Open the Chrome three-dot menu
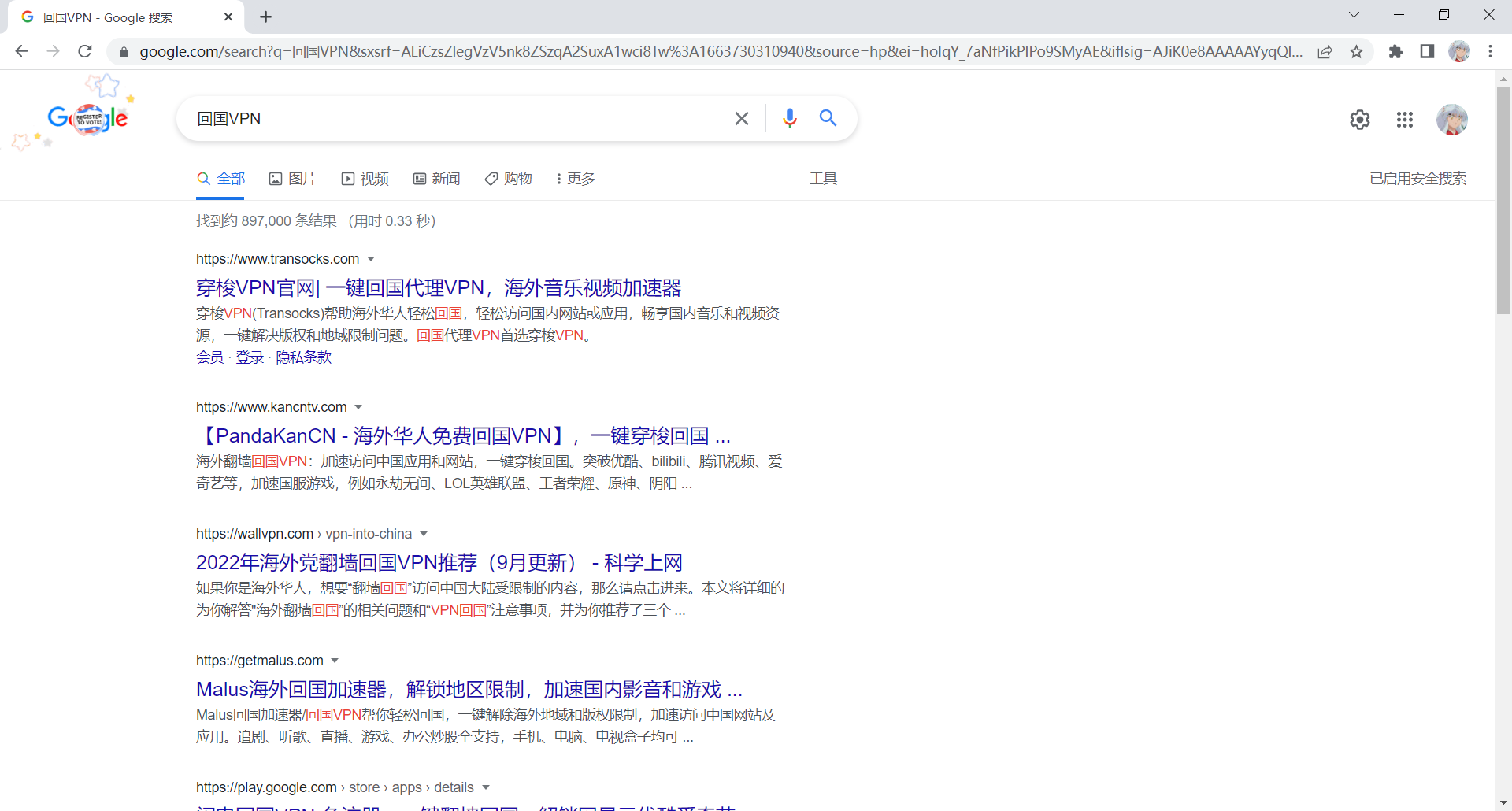 pos(1490,51)
